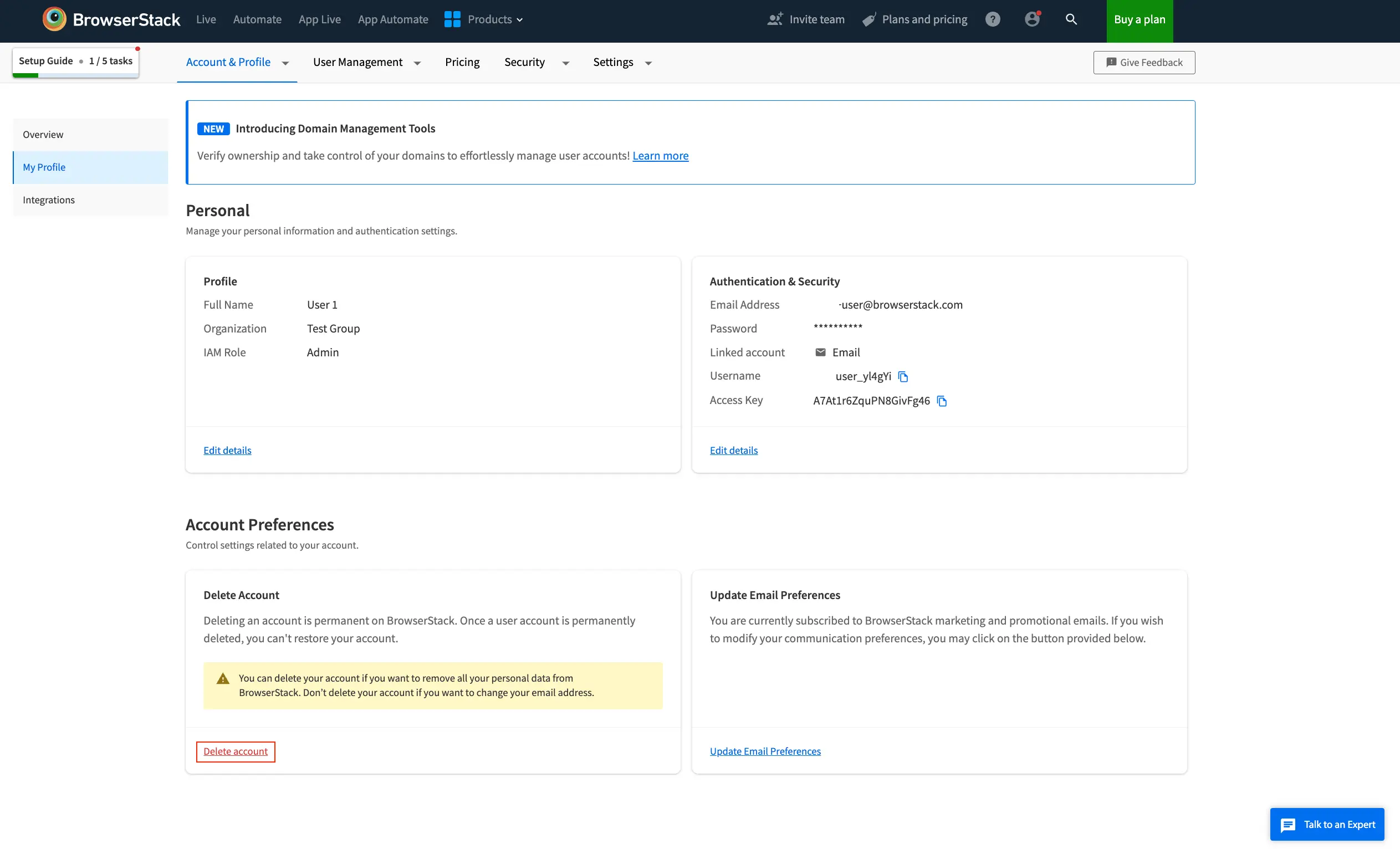The height and width of the screenshot is (849, 1400).
Task: Go to Overview in the sidebar
Action: click(43, 135)
